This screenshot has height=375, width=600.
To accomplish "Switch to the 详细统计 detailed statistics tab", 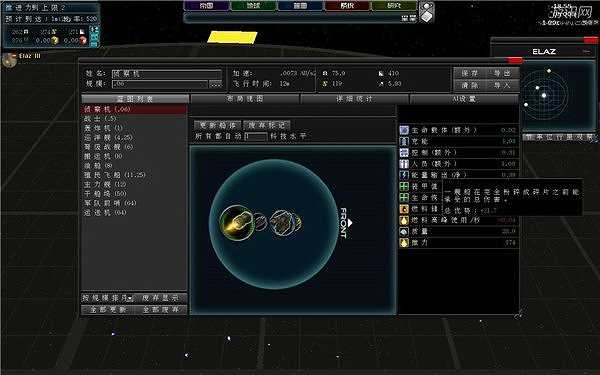I will point(354,99).
